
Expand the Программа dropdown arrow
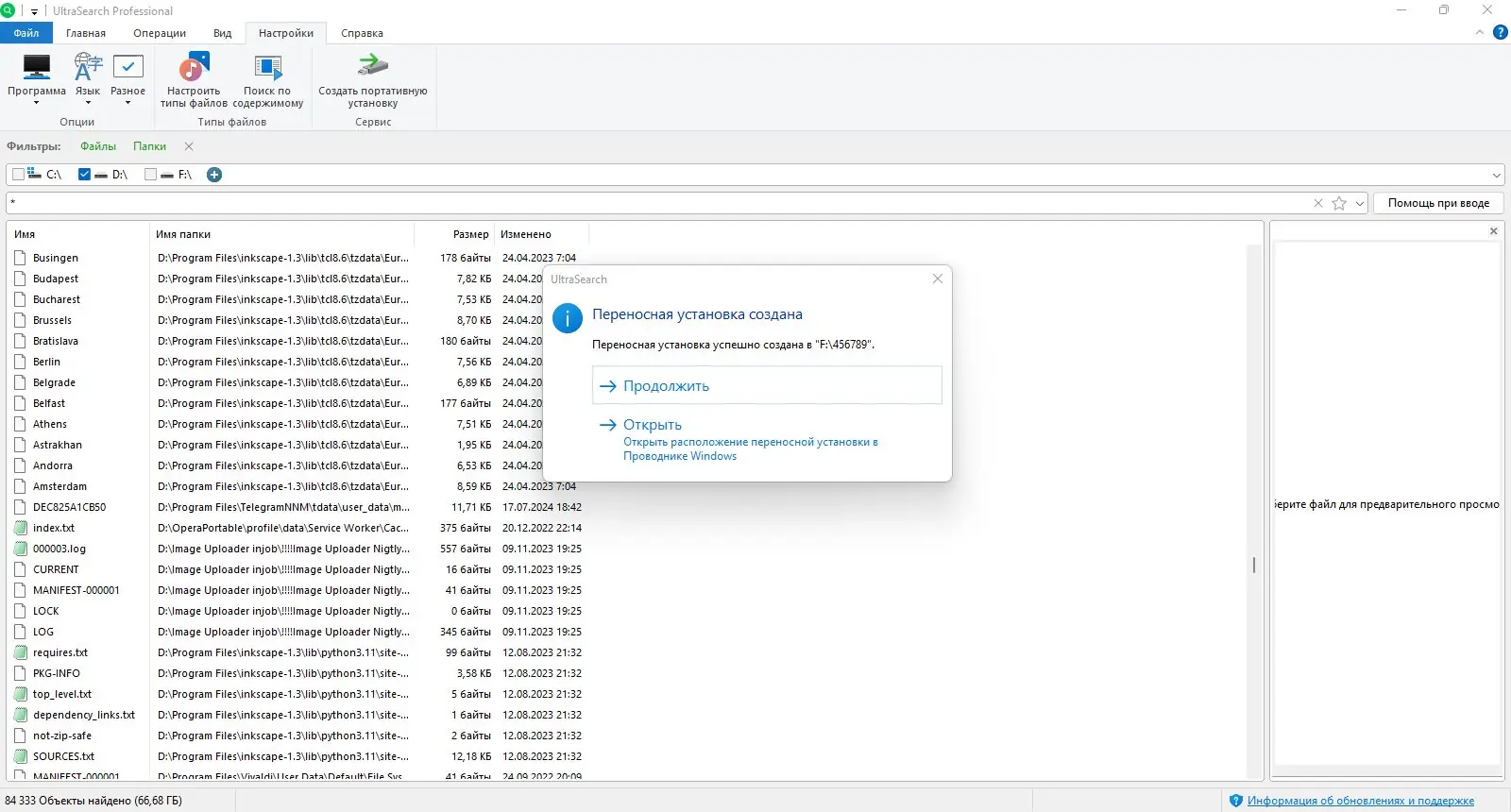37,103
